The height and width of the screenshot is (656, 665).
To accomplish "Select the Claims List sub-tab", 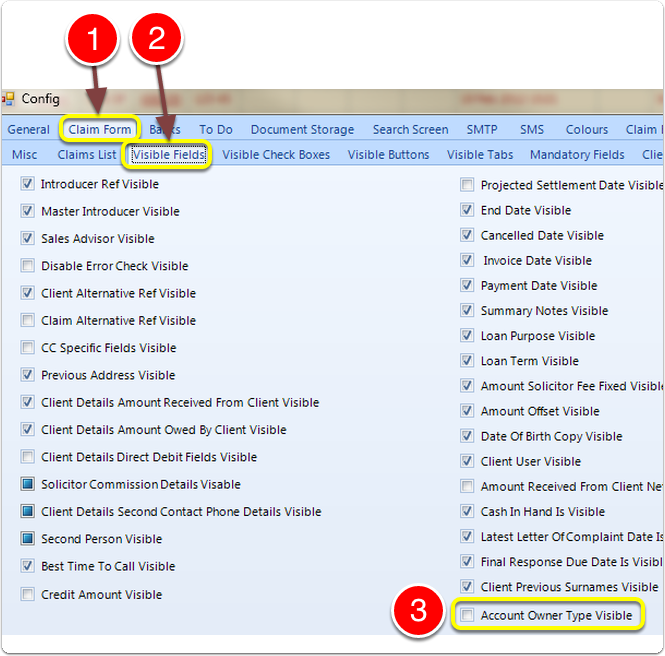I will click(87, 155).
